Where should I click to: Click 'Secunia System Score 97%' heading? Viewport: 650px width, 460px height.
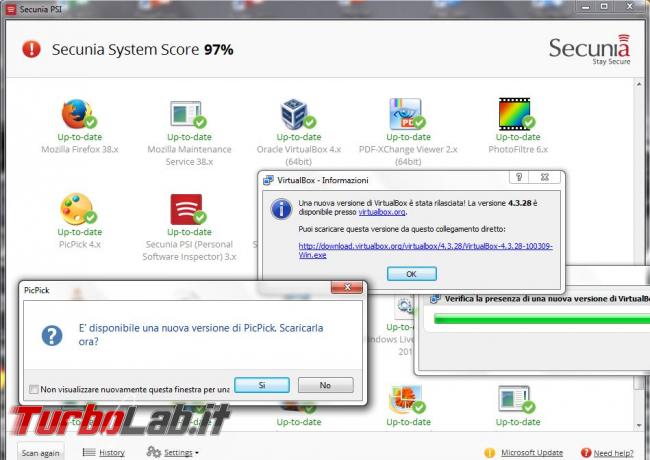pos(142,50)
